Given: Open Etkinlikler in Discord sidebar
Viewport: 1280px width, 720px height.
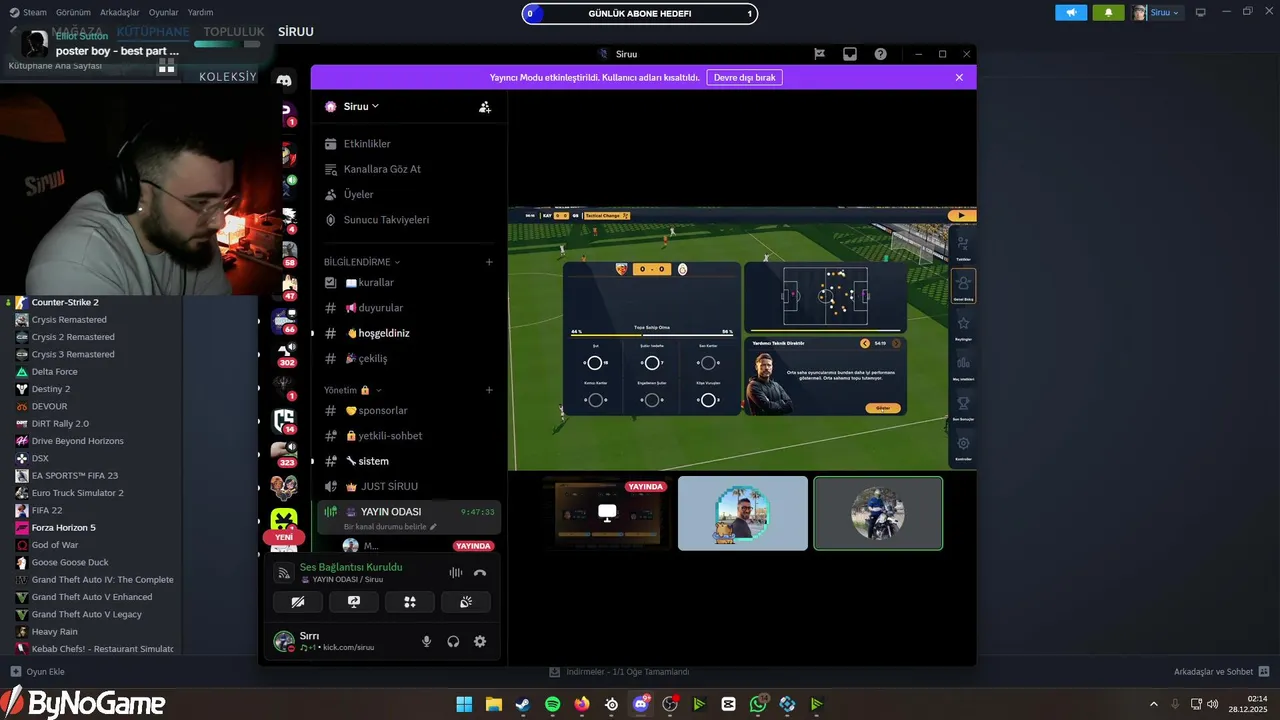Looking at the screenshot, I should pos(407,144).
